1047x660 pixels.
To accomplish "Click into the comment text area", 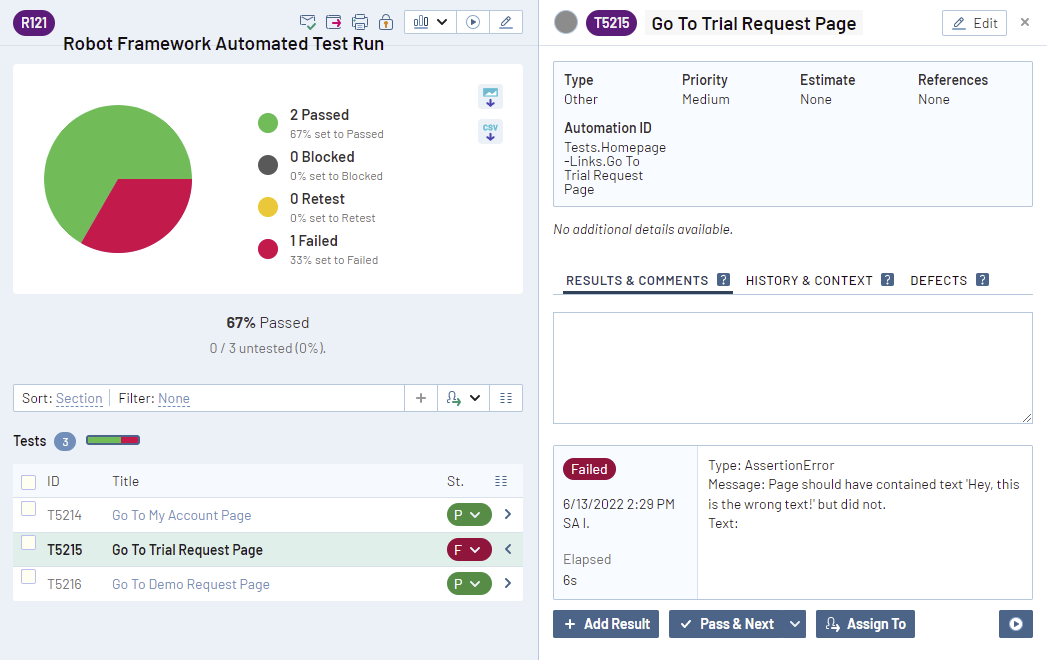I will (792, 367).
